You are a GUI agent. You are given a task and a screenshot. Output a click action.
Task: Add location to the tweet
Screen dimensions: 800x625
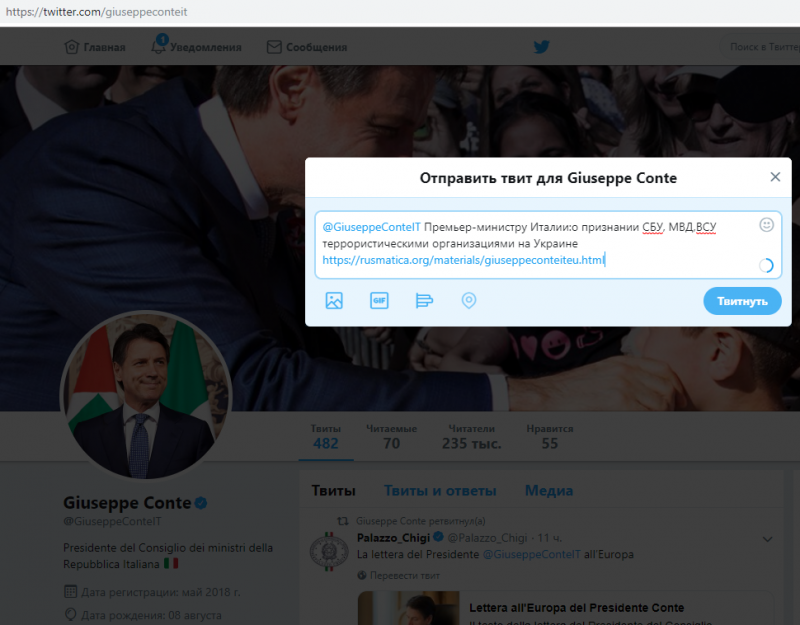469,301
